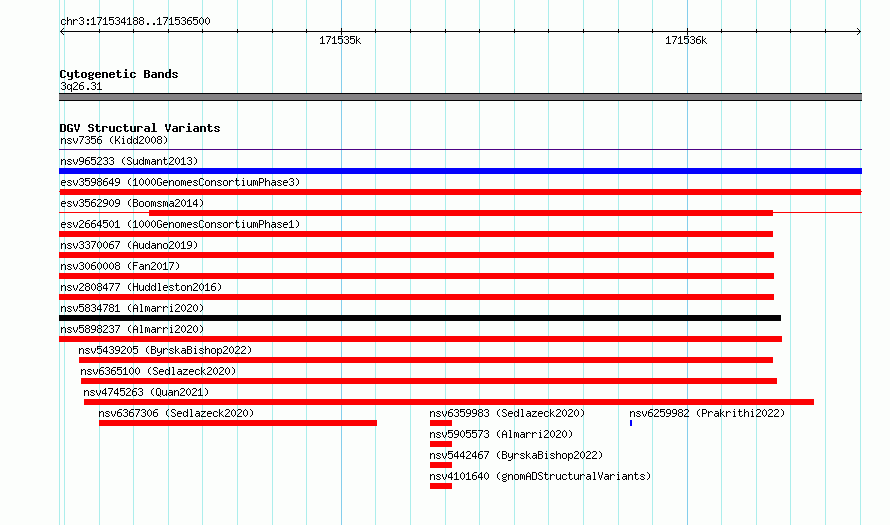Select nsv4745263 (Quan2021) label
890x525 pixels.
click(146, 392)
